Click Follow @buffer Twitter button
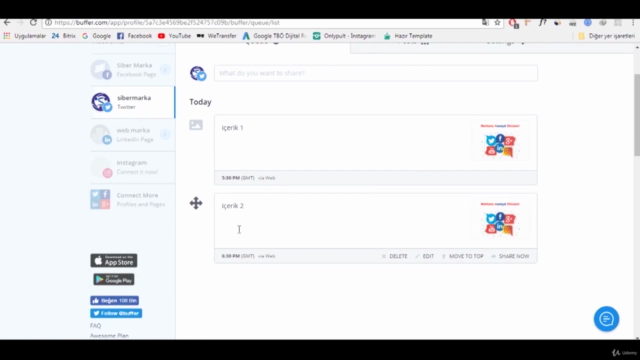Screen dimensions: 640x360 click(116, 313)
